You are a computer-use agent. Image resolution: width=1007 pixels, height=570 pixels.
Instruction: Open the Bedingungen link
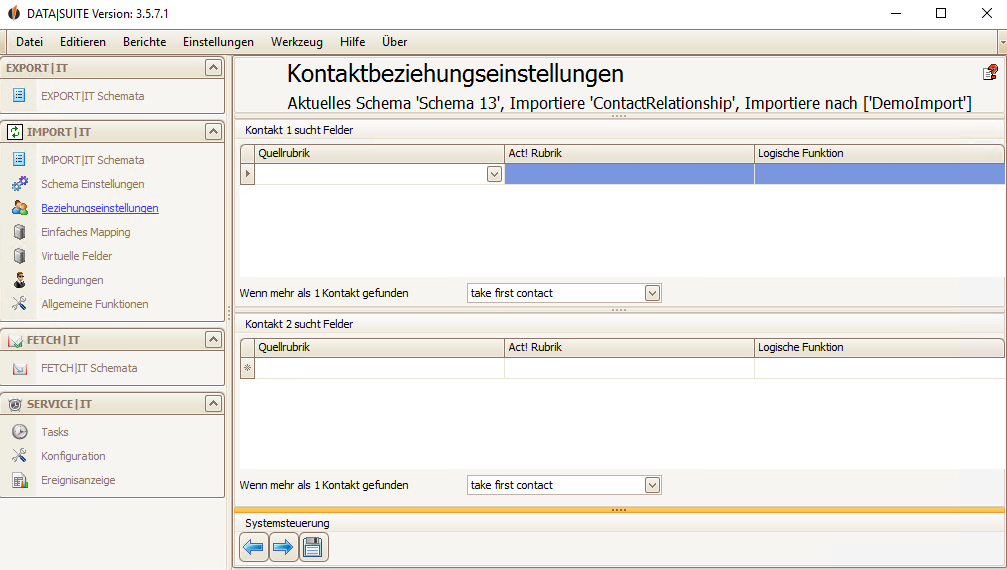tap(72, 280)
